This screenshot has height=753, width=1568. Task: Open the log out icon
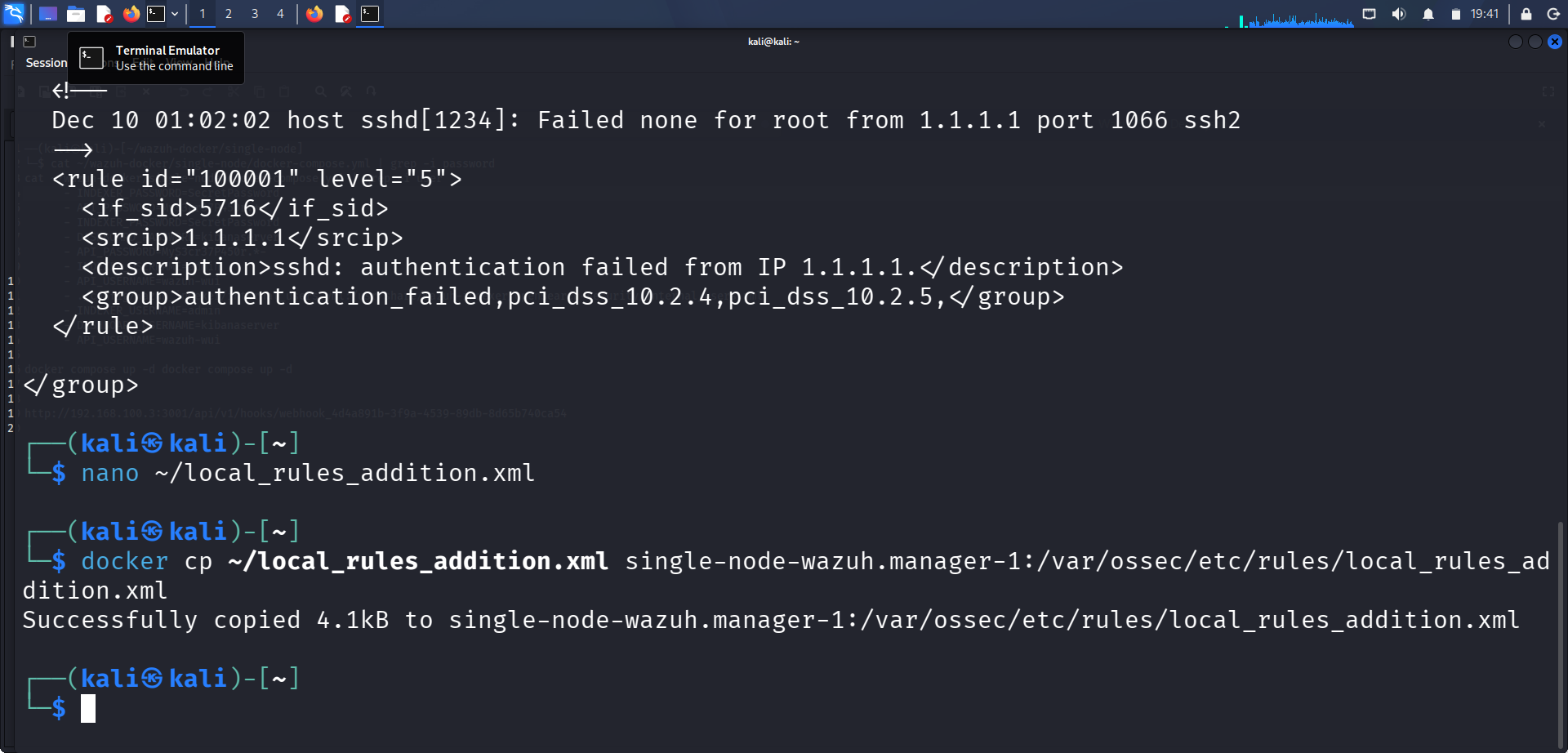pyautogui.click(x=1553, y=14)
